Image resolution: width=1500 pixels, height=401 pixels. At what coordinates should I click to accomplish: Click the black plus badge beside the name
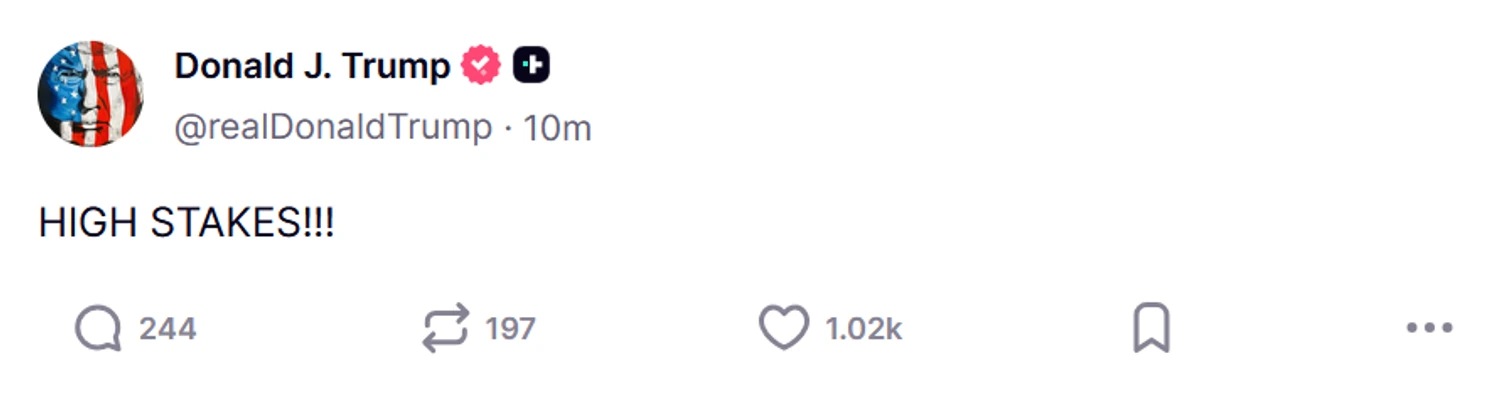531,66
